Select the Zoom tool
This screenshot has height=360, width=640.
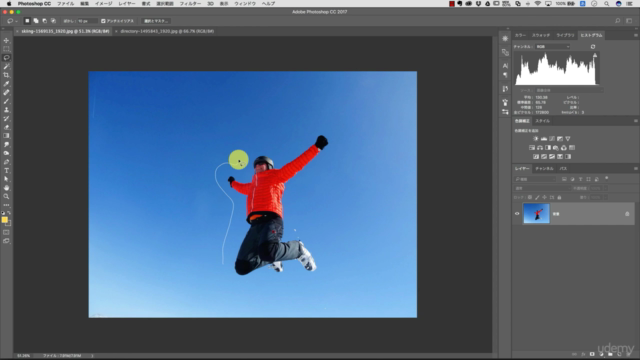6,196
